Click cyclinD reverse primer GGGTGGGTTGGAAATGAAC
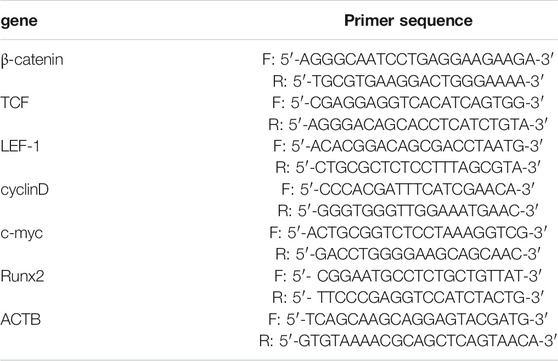Image resolution: width=558 pixels, height=361 pixels. point(408,211)
